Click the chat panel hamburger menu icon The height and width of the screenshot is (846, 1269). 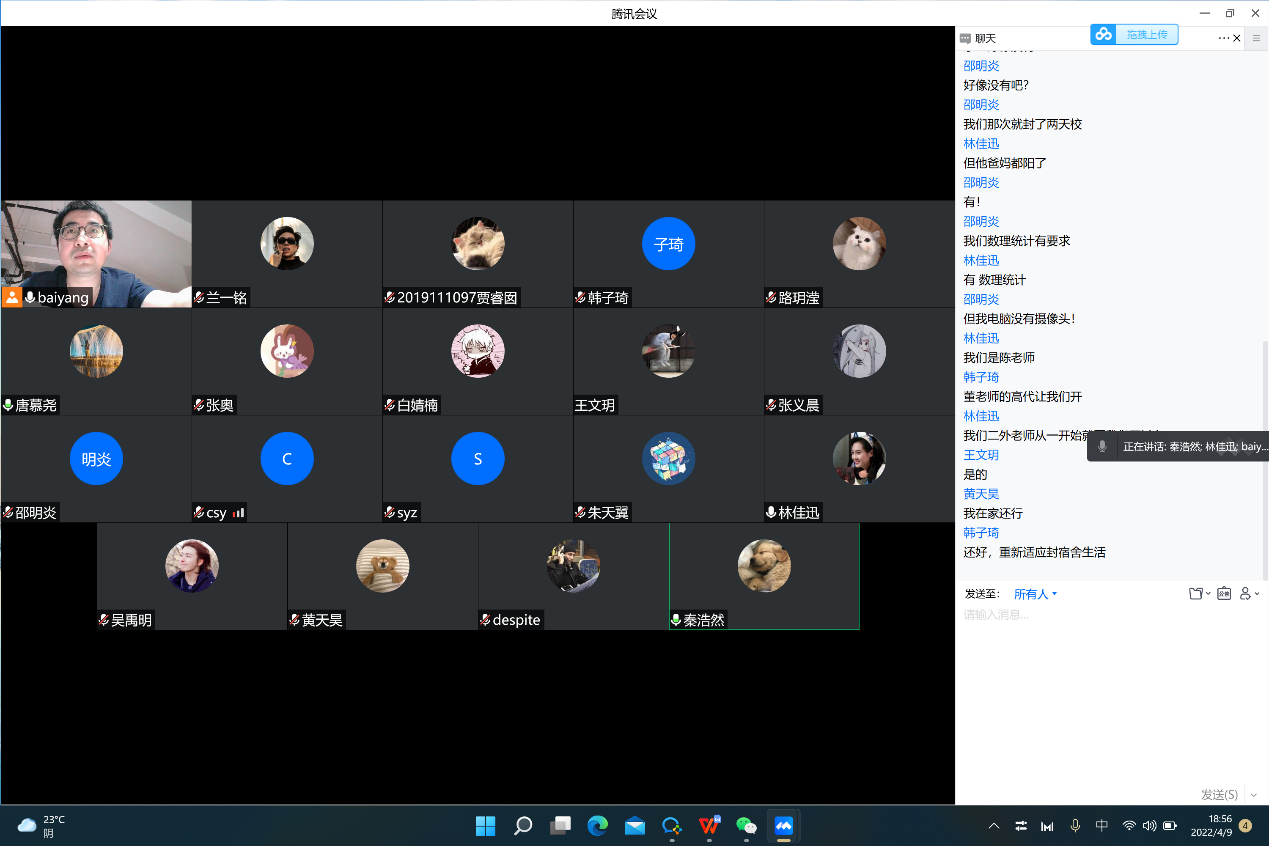(1257, 38)
